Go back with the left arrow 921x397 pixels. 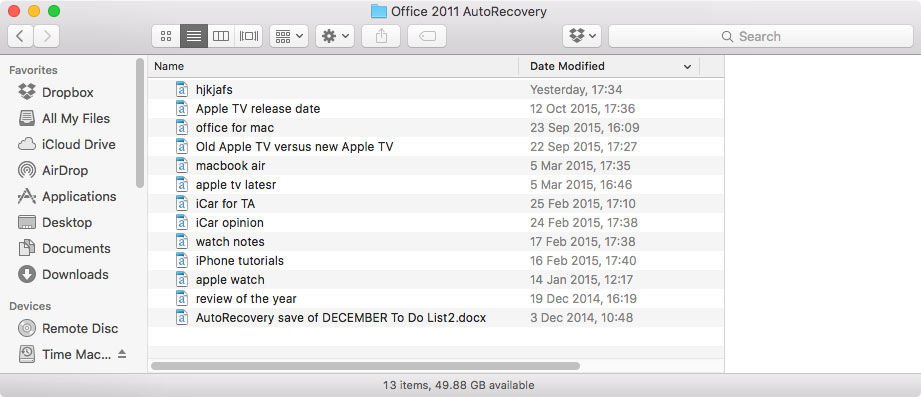(20, 36)
